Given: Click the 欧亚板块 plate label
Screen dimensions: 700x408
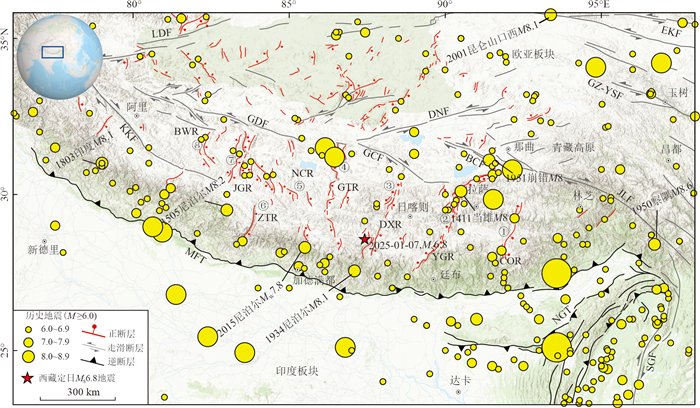Looking at the screenshot, I should pyautogui.click(x=533, y=54).
